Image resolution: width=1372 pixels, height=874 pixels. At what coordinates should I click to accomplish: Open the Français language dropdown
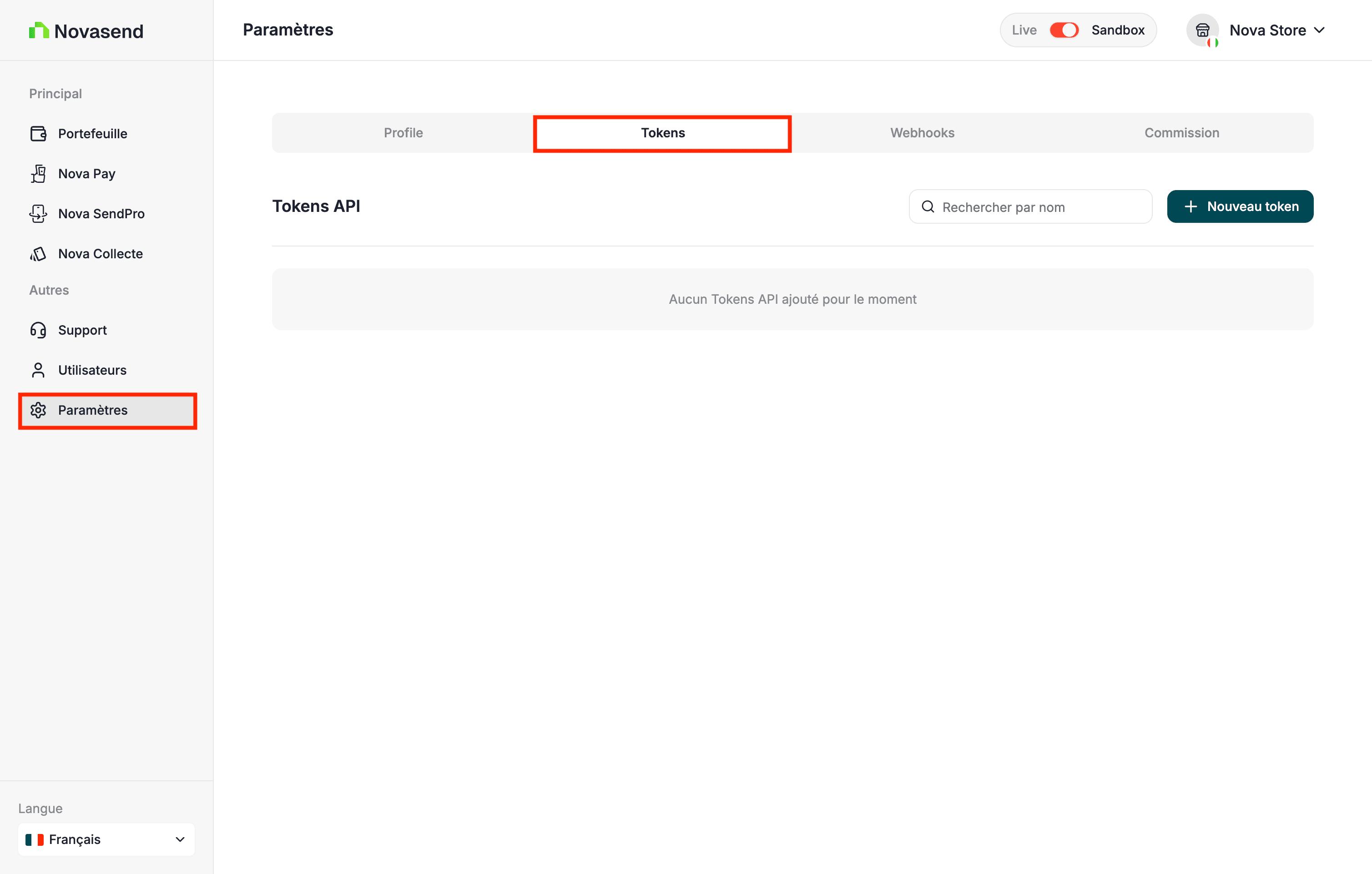(x=106, y=839)
